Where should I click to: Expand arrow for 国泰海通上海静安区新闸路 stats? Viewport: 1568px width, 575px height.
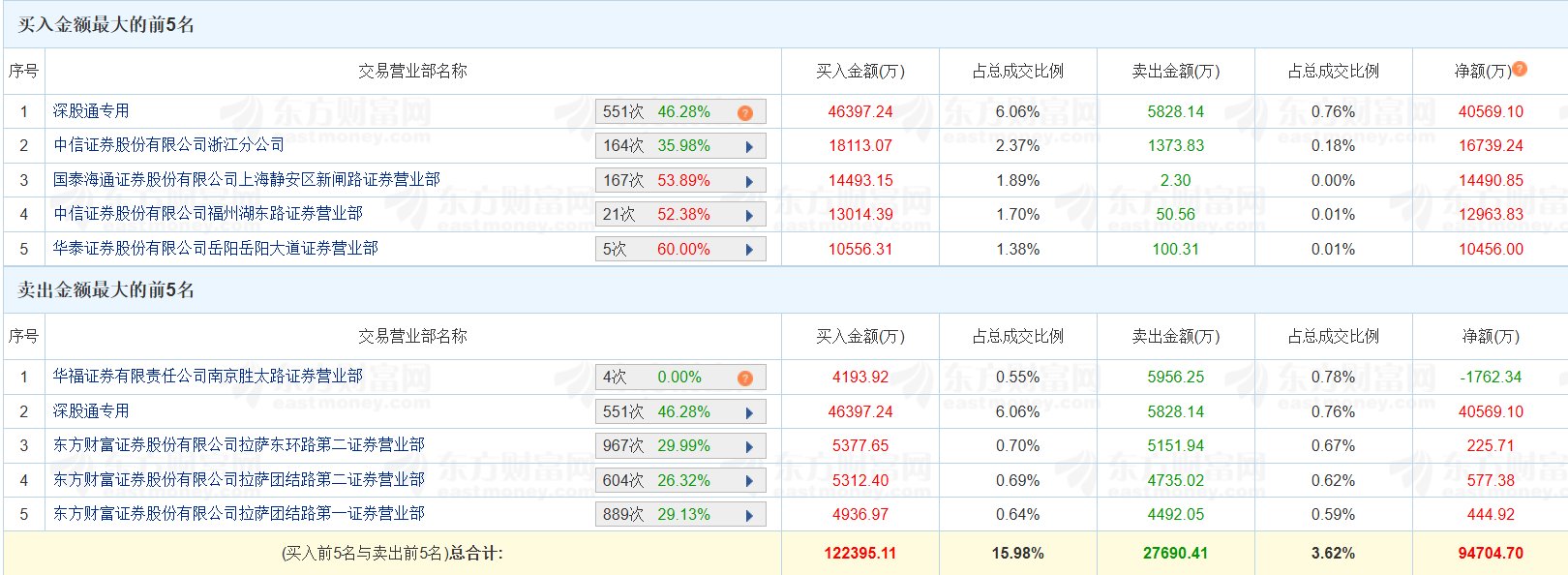tap(749, 181)
